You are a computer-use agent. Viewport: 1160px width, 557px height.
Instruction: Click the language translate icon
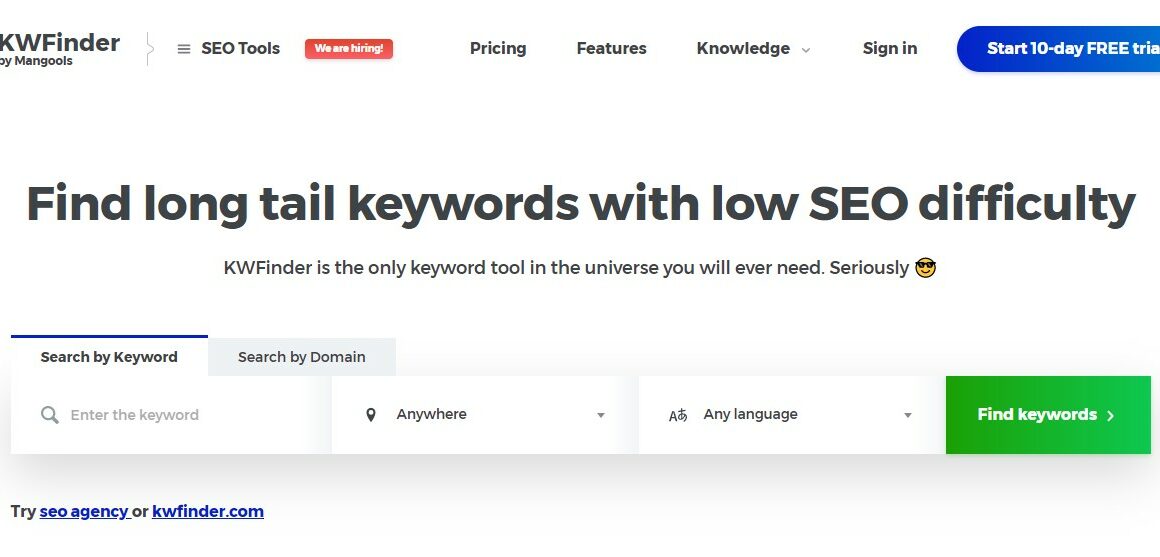coord(678,415)
